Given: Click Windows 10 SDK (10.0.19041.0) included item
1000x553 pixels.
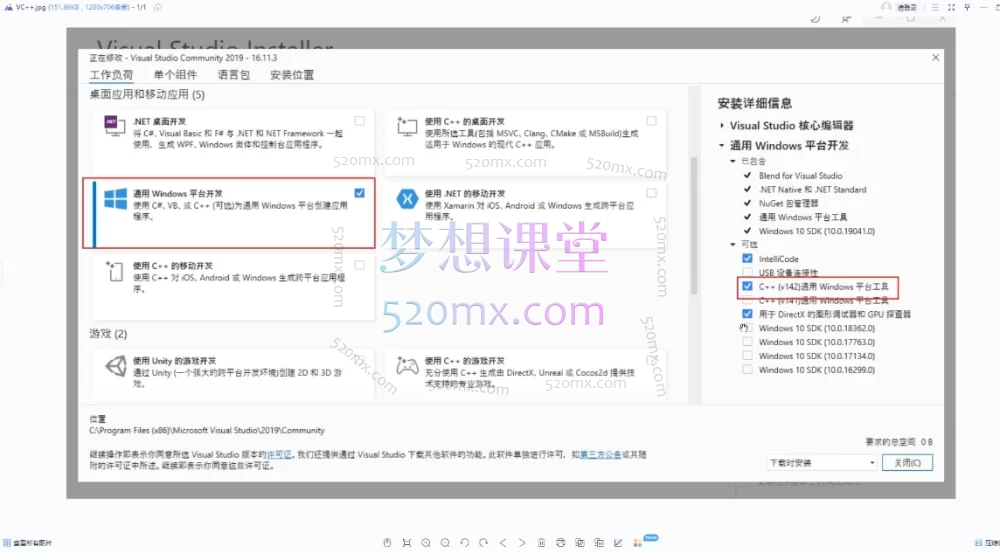Looking at the screenshot, I should (817, 231).
